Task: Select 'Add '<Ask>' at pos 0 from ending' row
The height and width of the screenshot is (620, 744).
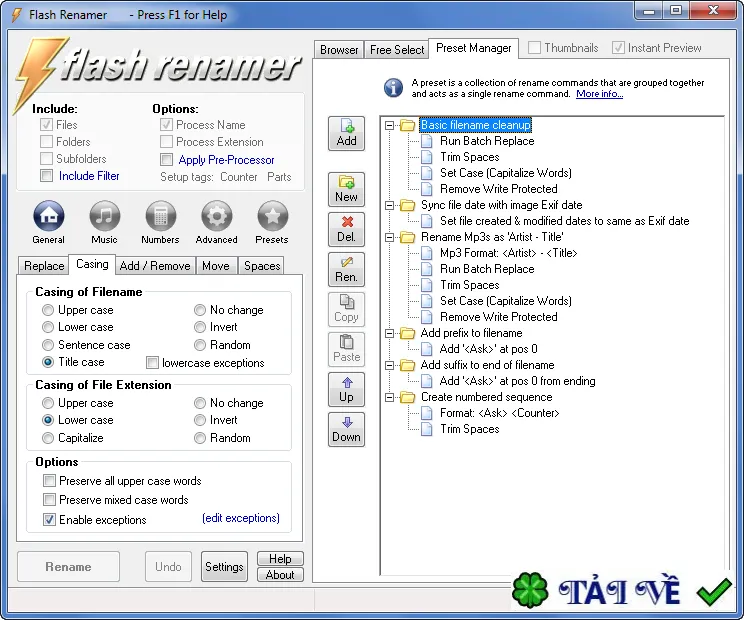Action: [517, 381]
